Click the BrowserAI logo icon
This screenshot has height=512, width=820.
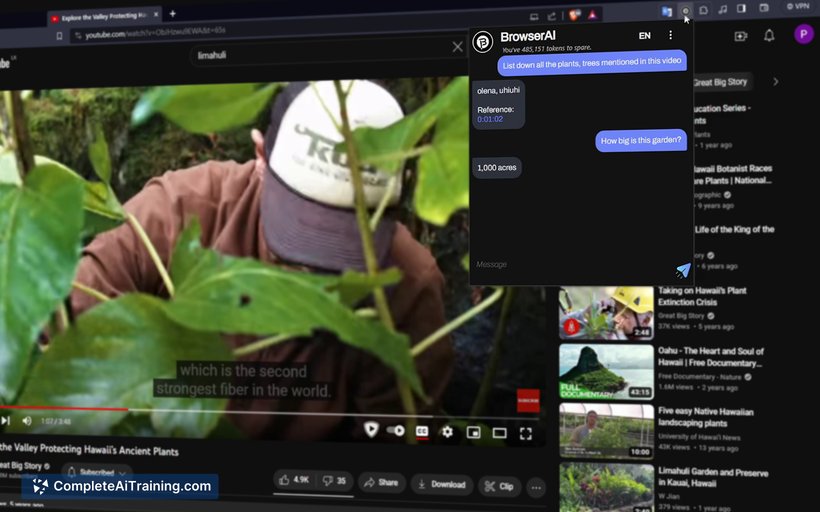[x=483, y=41]
